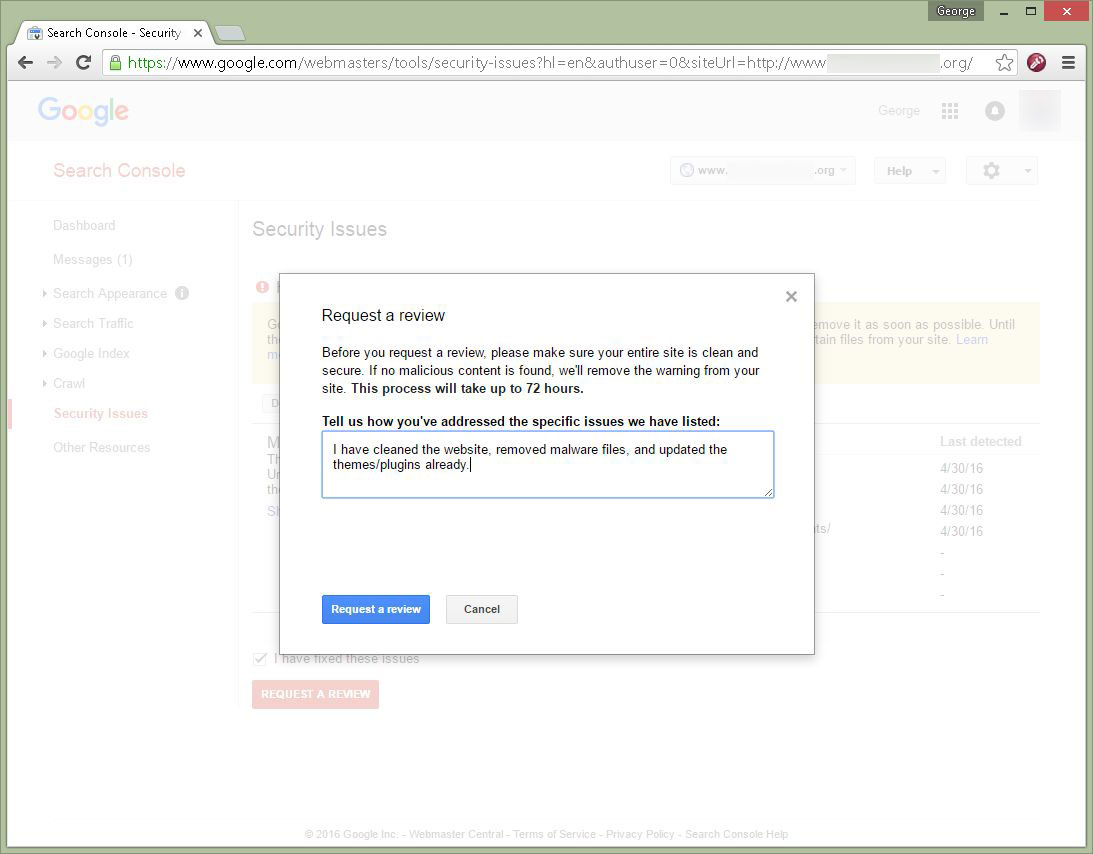Viewport: 1093px width, 854px height.
Task: Open the settings gear dropdown
Action: (x=1002, y=171)
